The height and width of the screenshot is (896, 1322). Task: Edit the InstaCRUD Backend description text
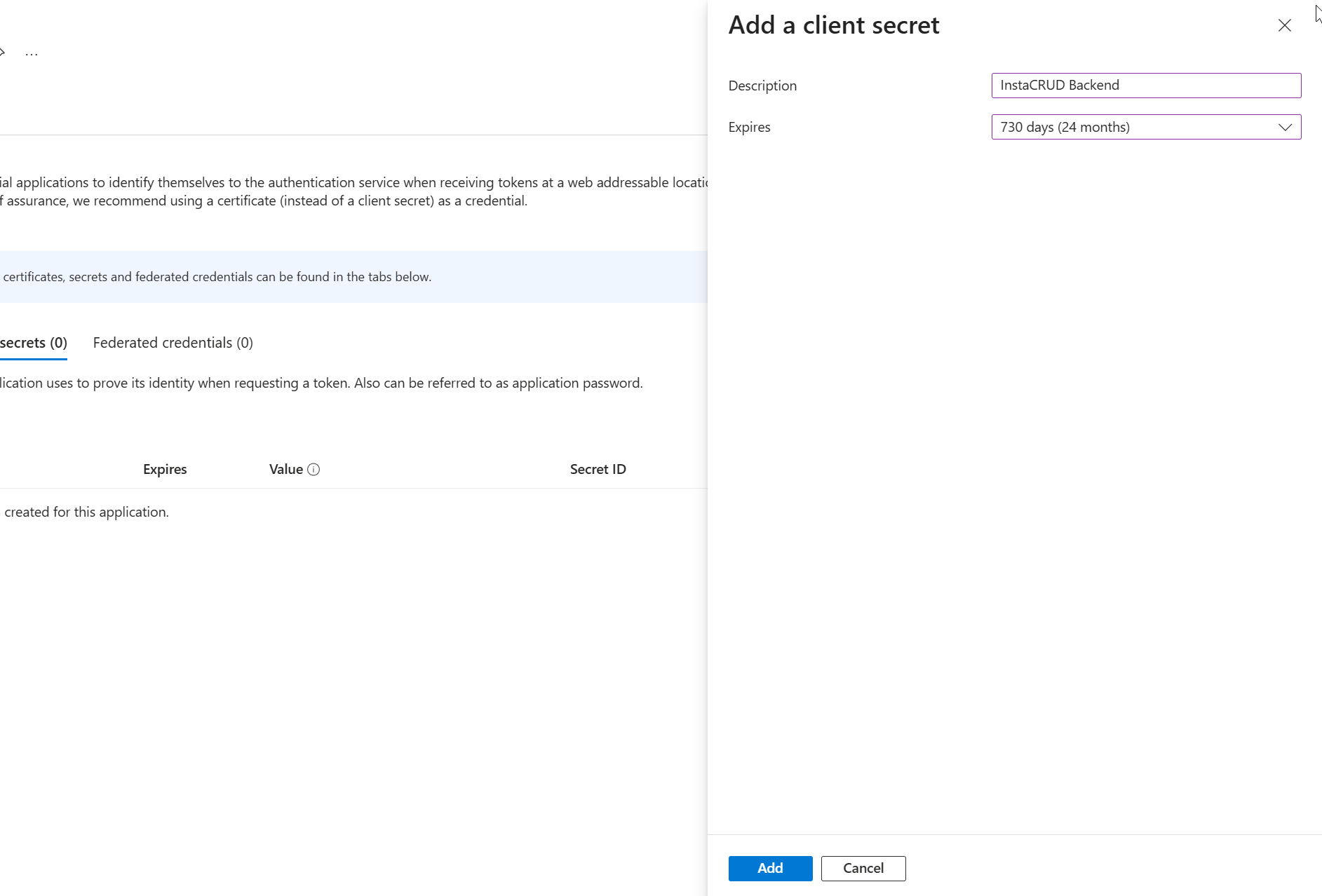click(1146, 85)
